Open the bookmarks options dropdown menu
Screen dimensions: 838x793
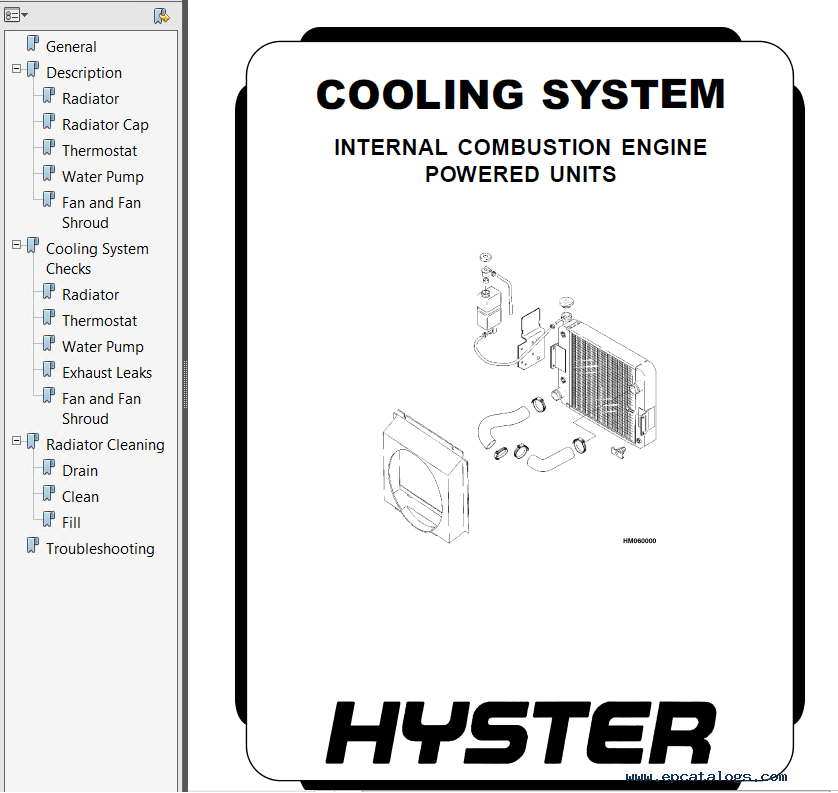(x=15, y=15)
